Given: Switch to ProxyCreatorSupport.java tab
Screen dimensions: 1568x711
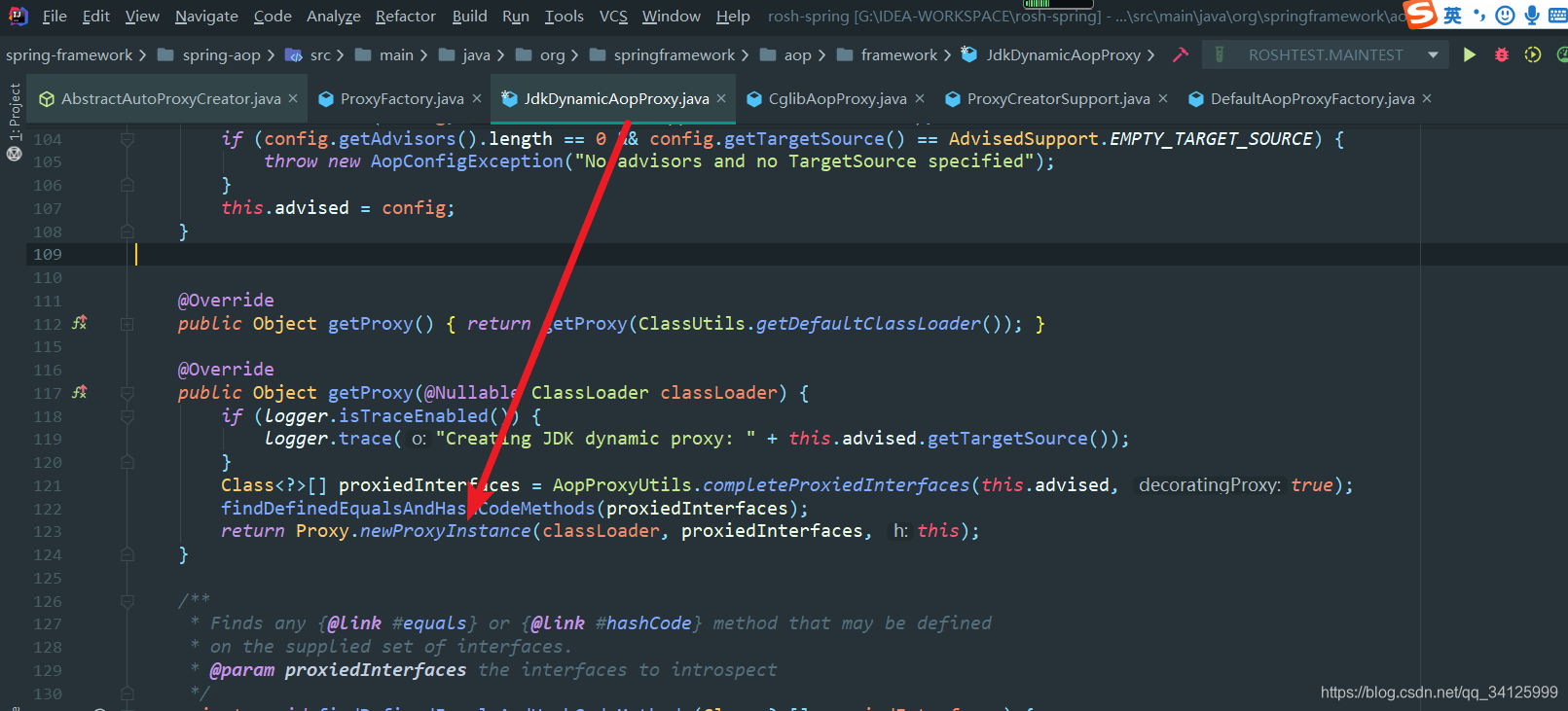Looking at the screenshot, I should (1048, 99).
